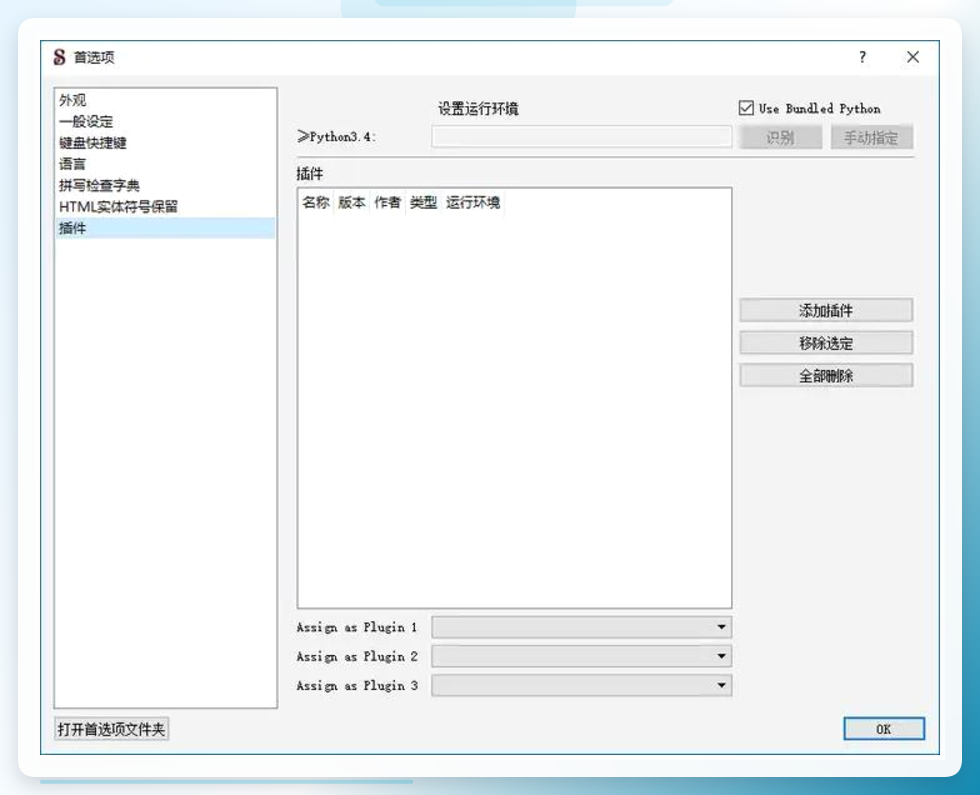The image size is (980, 795).
Task: Click 全部删除 button
Action: [826, 376]
